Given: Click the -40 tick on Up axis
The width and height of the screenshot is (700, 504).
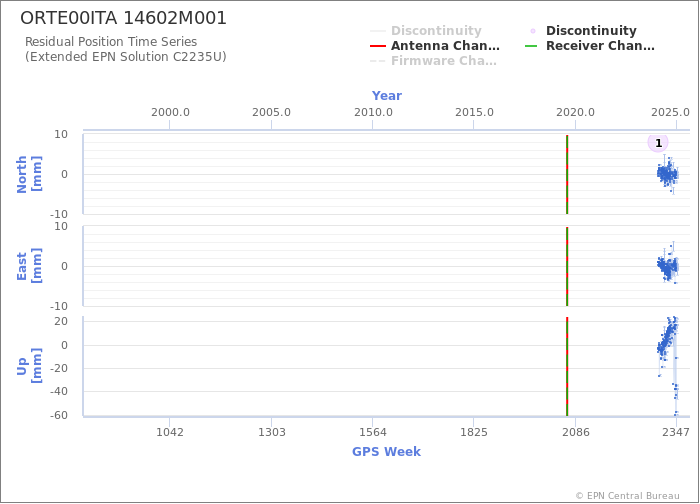Looking at the screenshot, I should (58, 392).
